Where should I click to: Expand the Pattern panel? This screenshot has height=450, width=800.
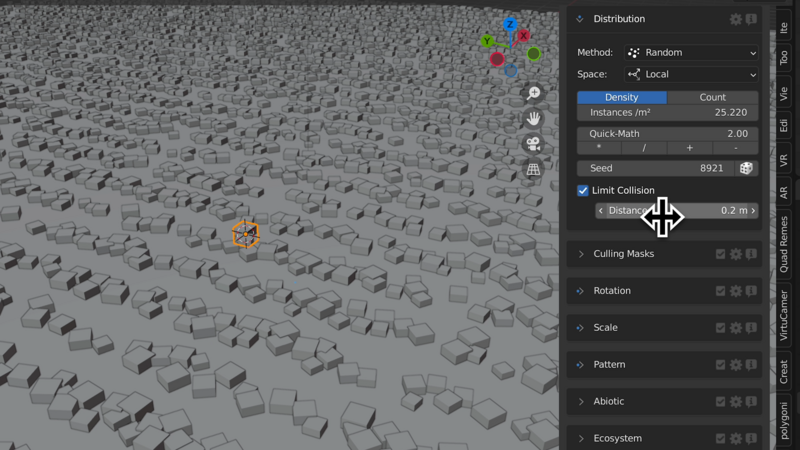[581, 365]
